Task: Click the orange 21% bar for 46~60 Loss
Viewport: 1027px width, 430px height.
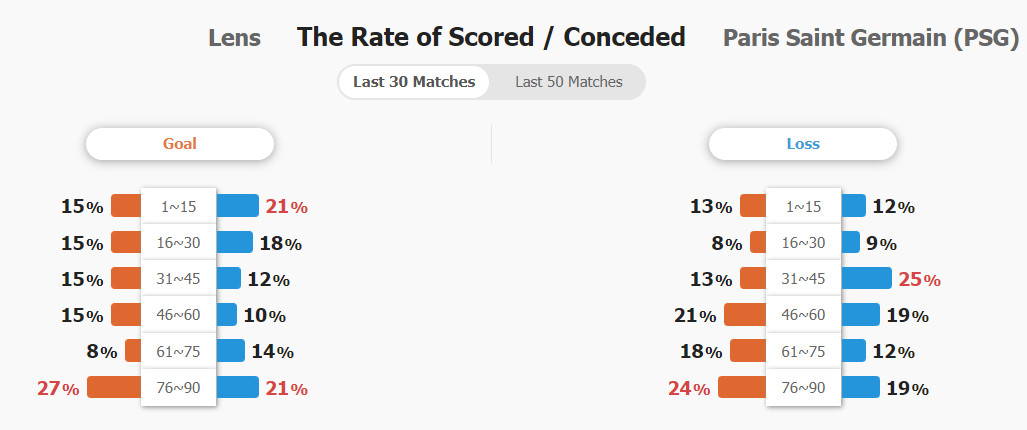Action: (745, 315)
